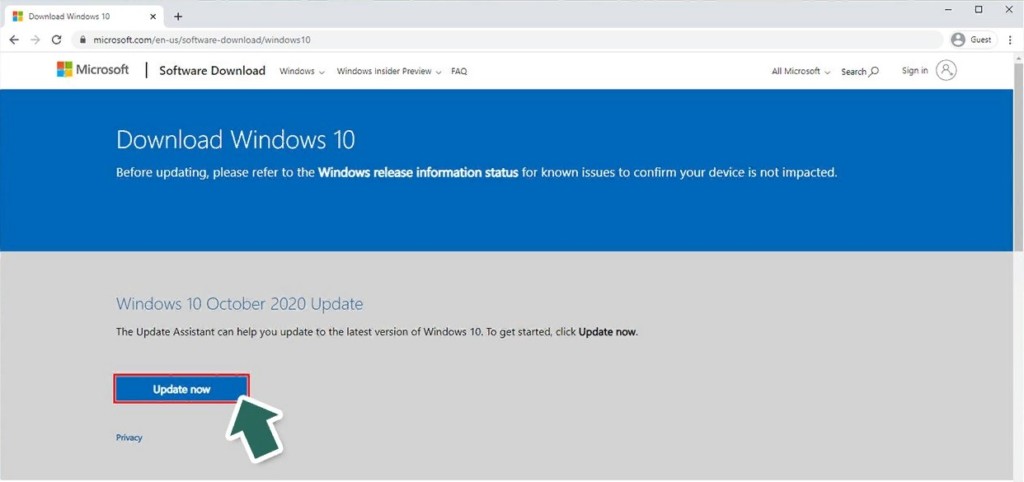1024x482 pixels.
Task: Click the Update now button
Action: coord(182,389)
